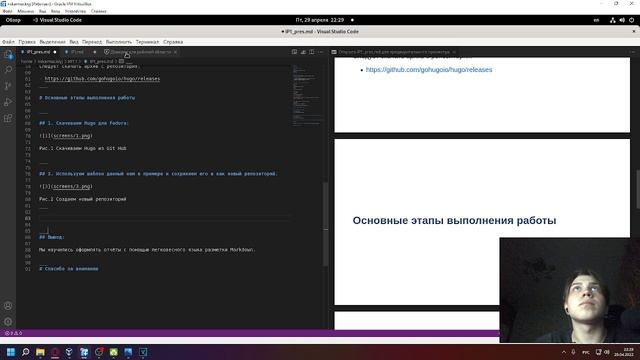The image size is (640, 360).
Task: Click the editor vertical scrollbar
Action: coord(325,224)
